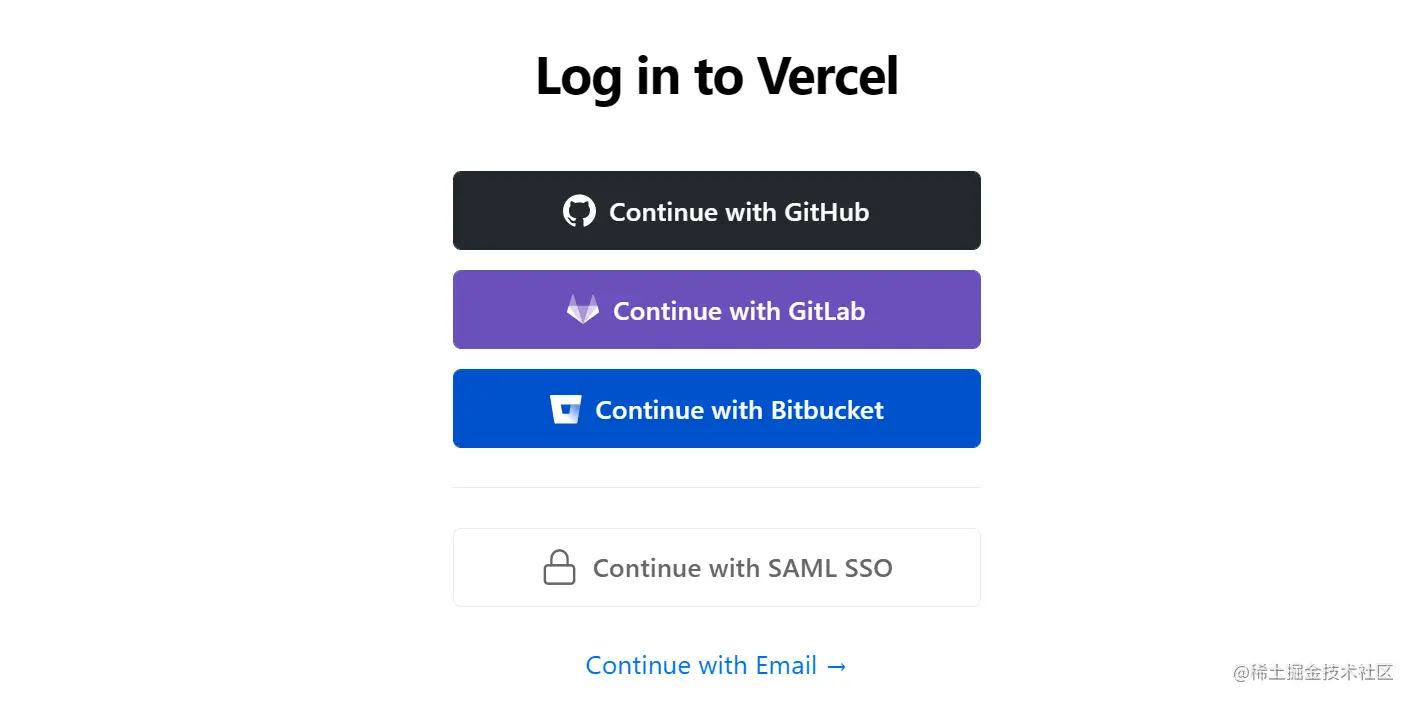This screenshot has width=1414, height=703.
Task: Click the watermark text in bottom corner
Action: [1313, 672]
